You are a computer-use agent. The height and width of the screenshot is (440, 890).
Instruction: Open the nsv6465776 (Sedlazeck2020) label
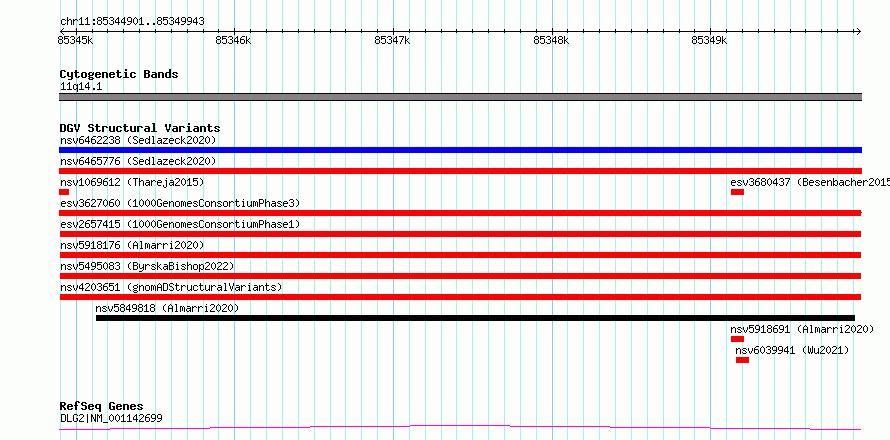[138, 161]
